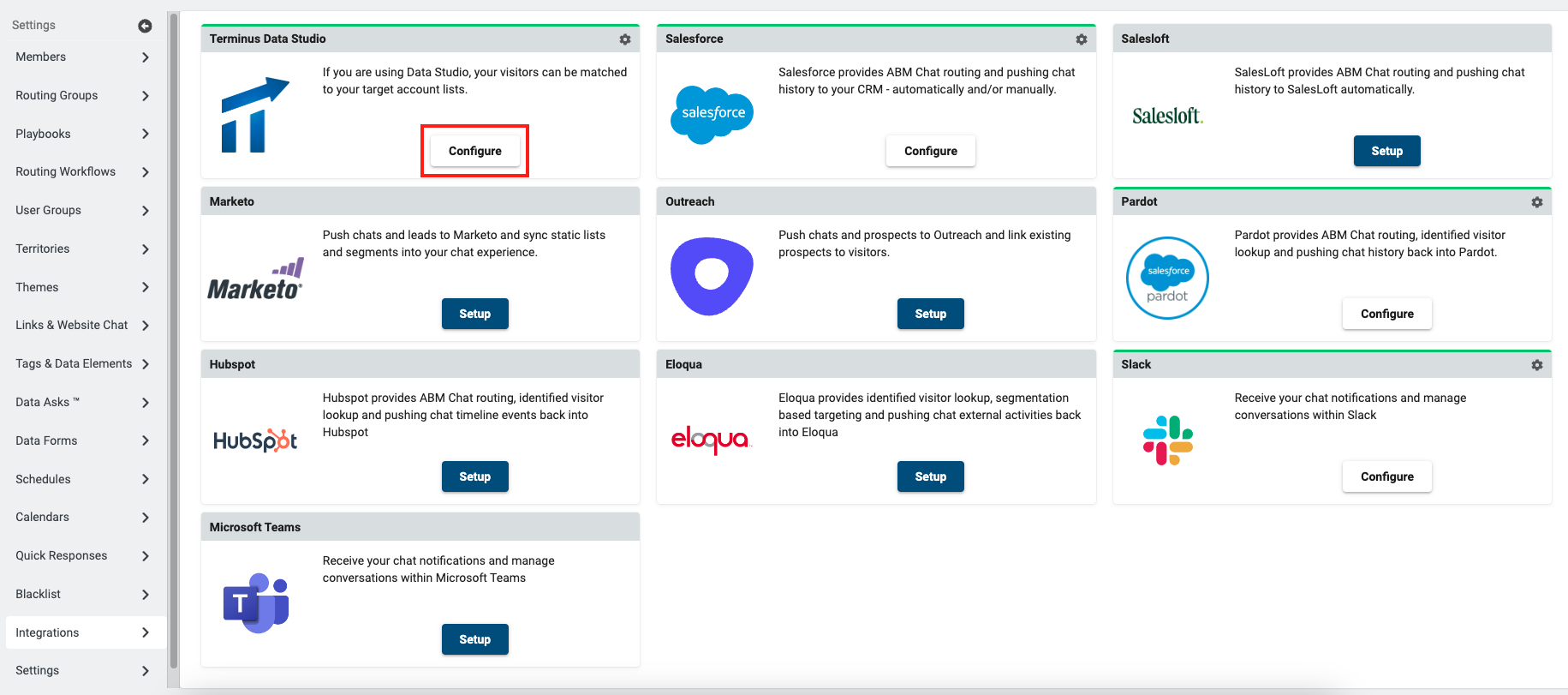1568x695 pixels.
Task: Click the Hubspot card title
Action: 232,365
